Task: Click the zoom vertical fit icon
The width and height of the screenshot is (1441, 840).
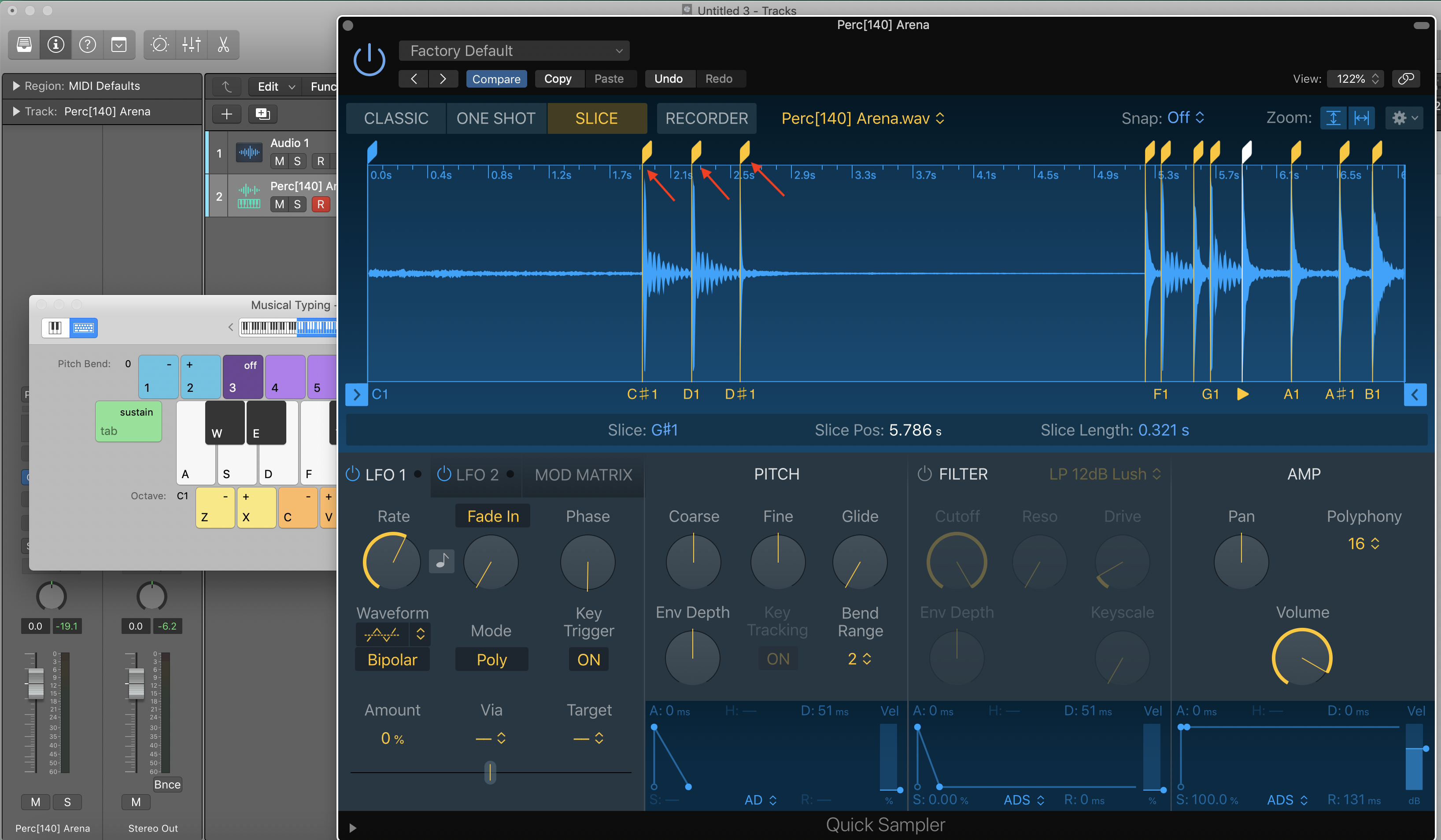Action: [x=1333, y=118]
